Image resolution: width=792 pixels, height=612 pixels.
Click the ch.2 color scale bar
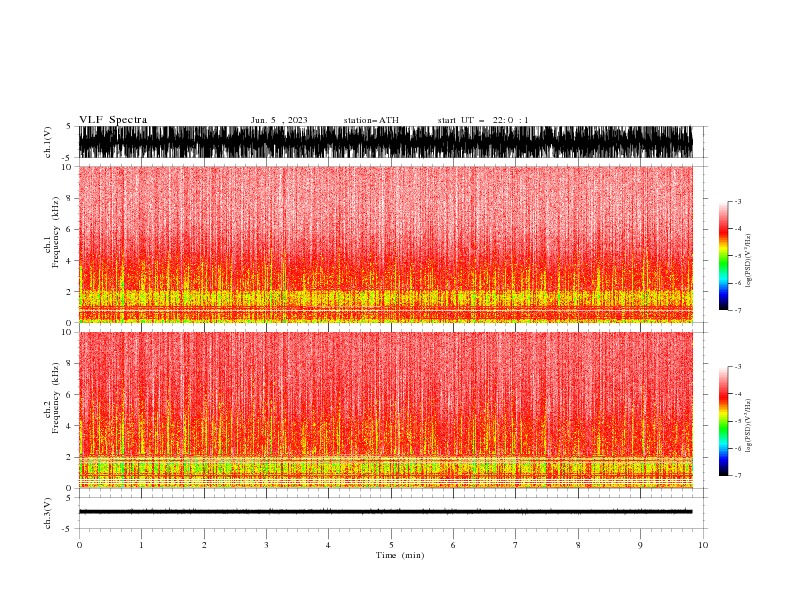point(723,421)
